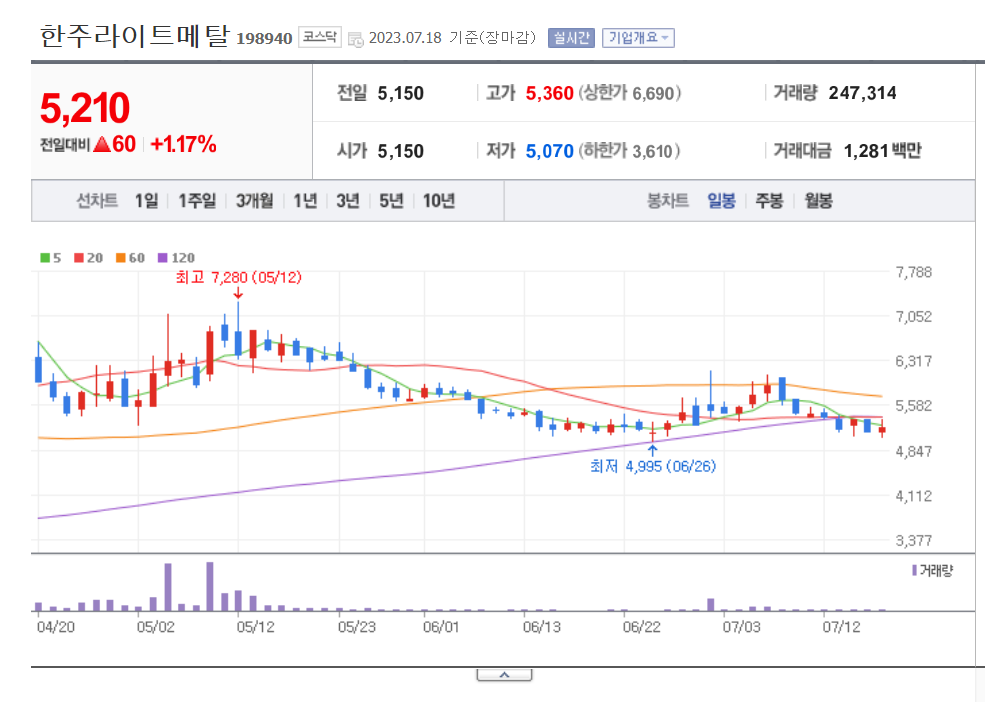Open the 기업개요 dropdown
Screen dimensions: 985x702
click(638, 38)
